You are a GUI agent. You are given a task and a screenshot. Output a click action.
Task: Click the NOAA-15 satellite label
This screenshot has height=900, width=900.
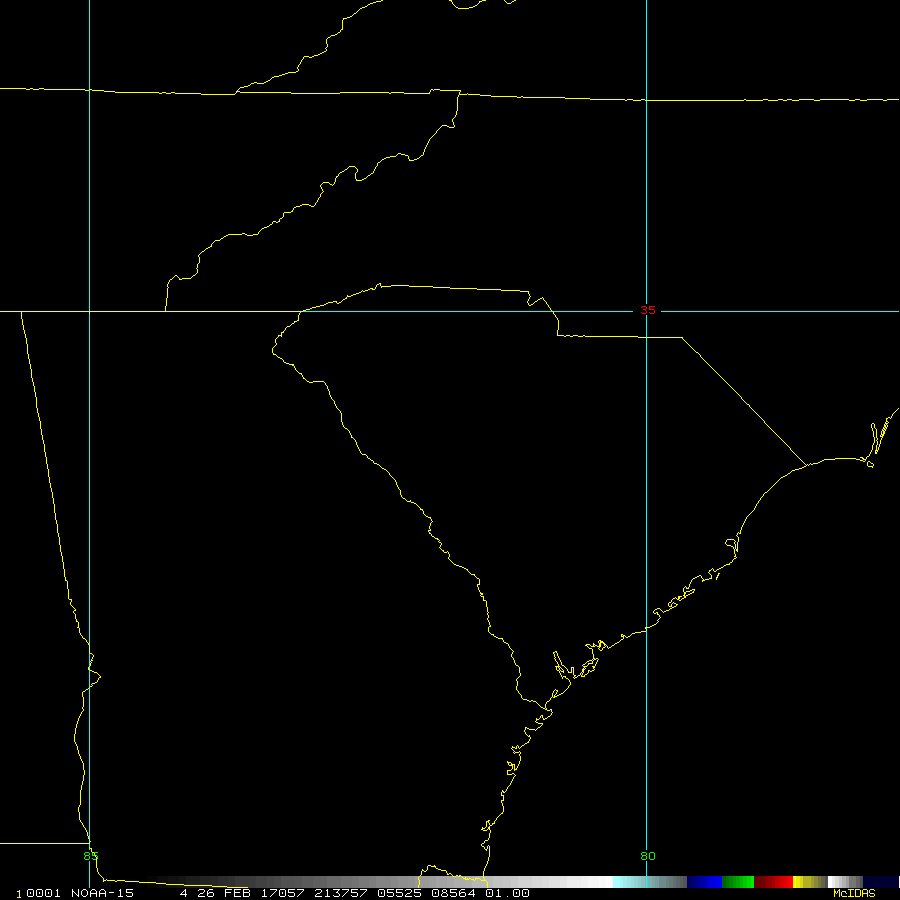point(102,893)
